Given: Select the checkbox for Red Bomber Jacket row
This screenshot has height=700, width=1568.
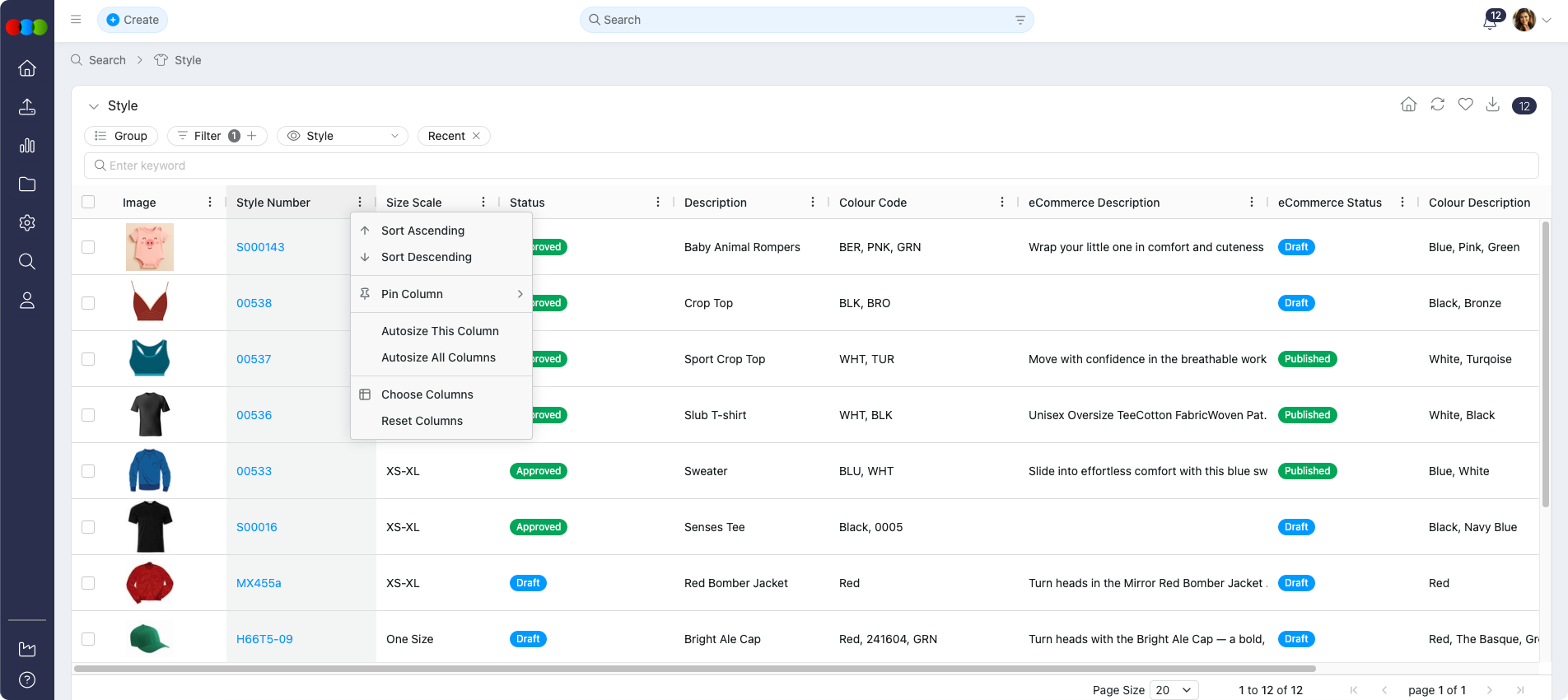Looking at the screenshot, I should pos(88,583).
